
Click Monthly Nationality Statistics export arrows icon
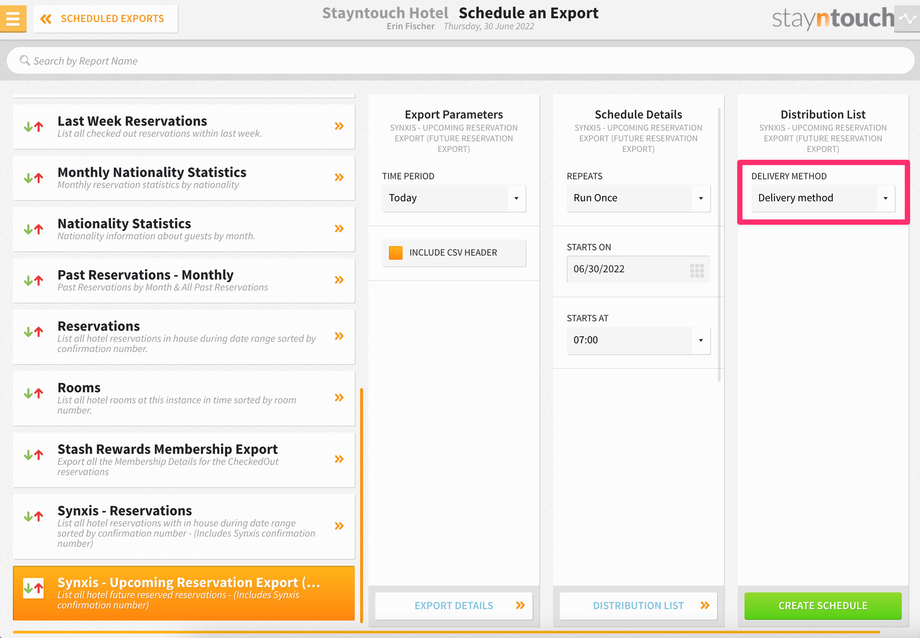[x=33, y=178]
